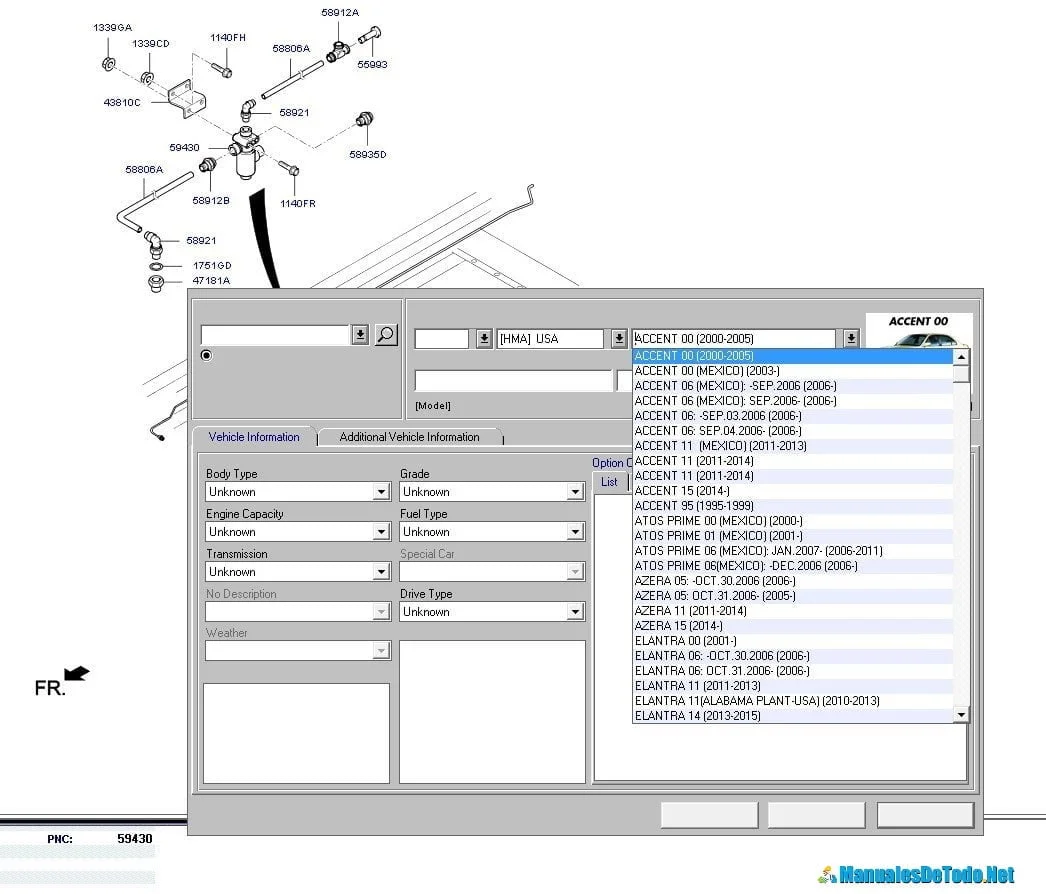Image resolution: width=1046 pixels, height=894 pixels.
Task: Click the ACCENT 00 car thumbnail image
Action: tap(919, 331)
